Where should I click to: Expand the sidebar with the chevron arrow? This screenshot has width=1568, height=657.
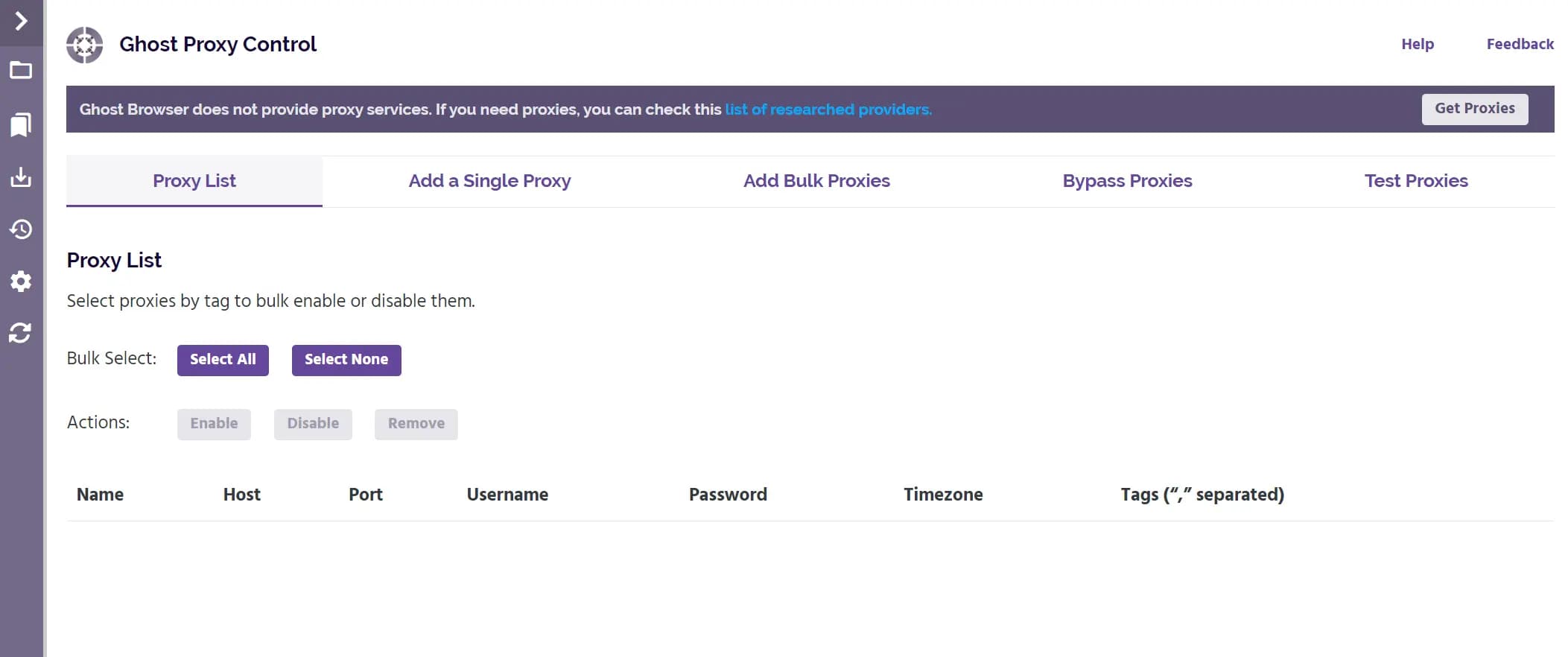click(x=21, y=21)
